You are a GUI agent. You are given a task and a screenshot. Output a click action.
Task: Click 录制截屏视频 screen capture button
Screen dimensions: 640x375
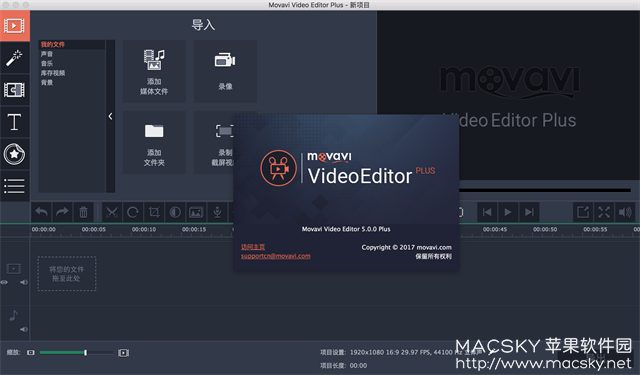coord(214,143)
